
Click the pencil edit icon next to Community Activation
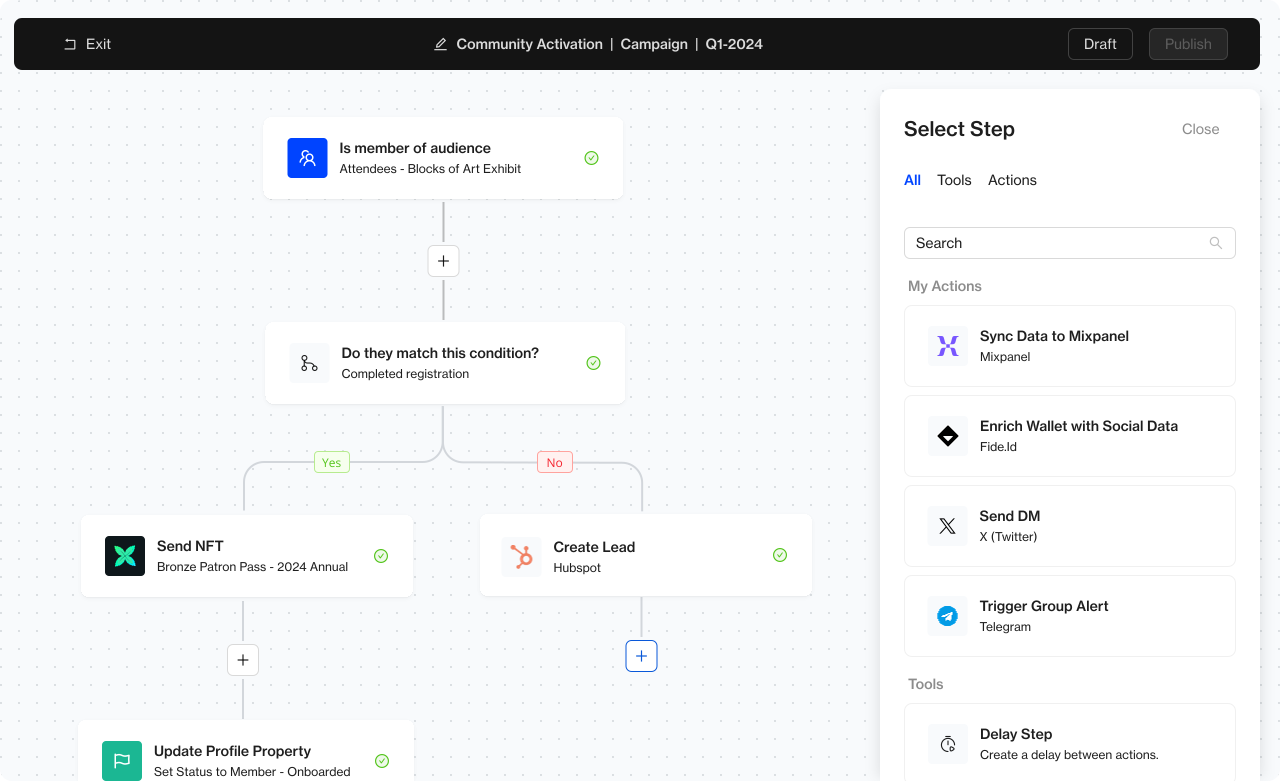coord(440,43)
